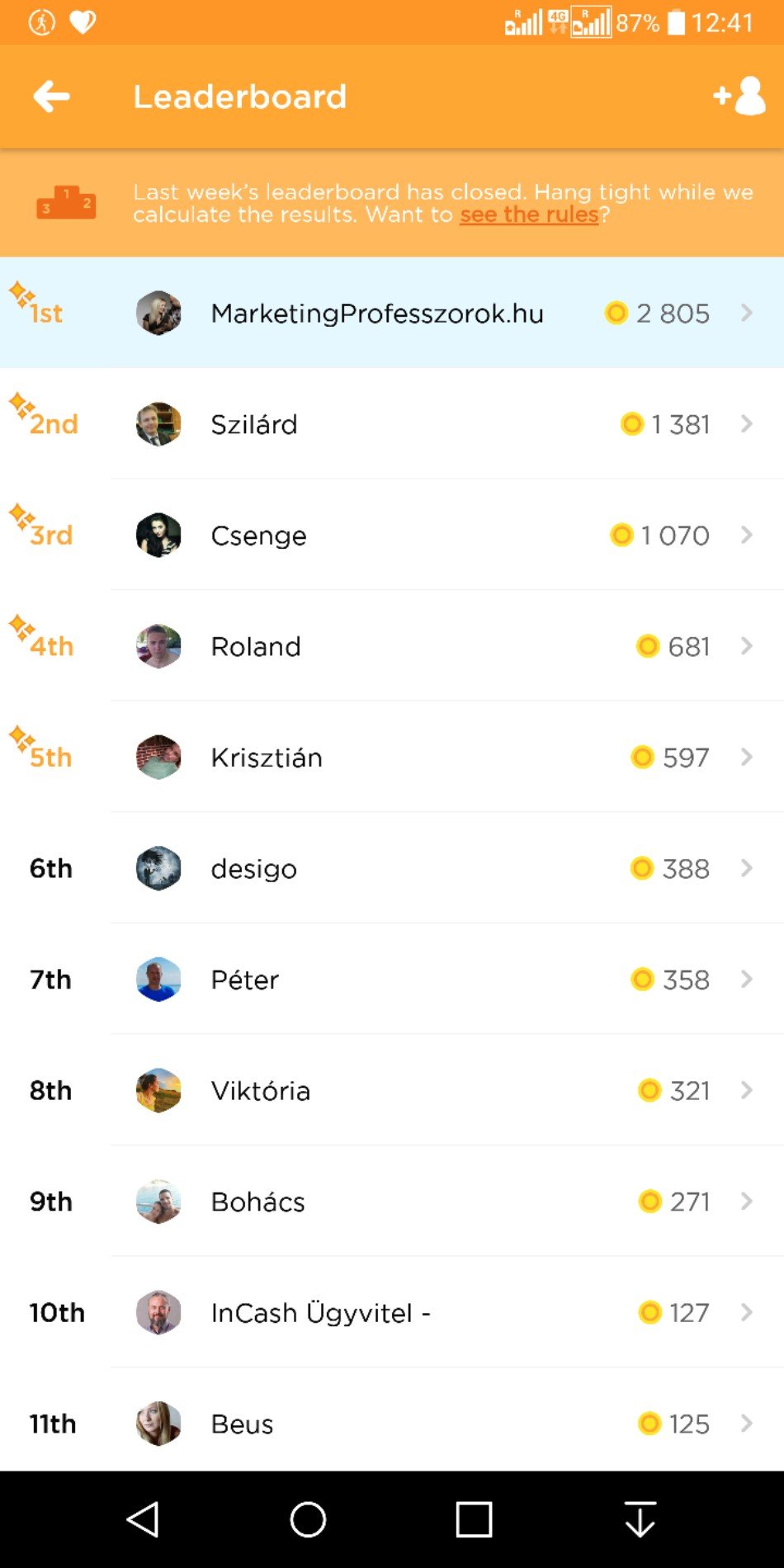Image resolution: width=784 pixels, height=1568 pixels.
Task: Open the add friend icon
Action: tap(739, 97)
